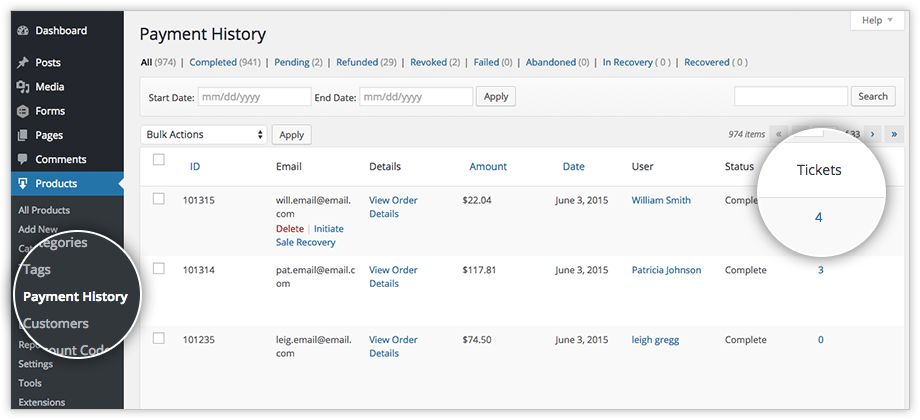View Order Details for payment 101314
Image resolution: width=920 pixels, height=420 pixels.
pos(393,277)
